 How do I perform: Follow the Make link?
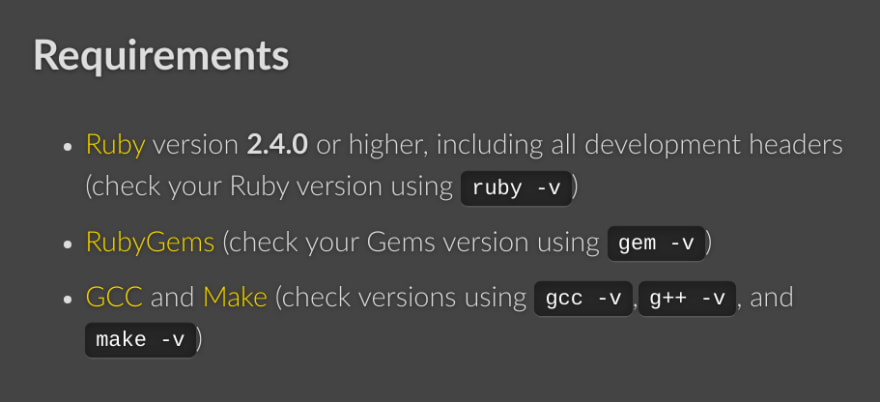[x=235, y=297]
